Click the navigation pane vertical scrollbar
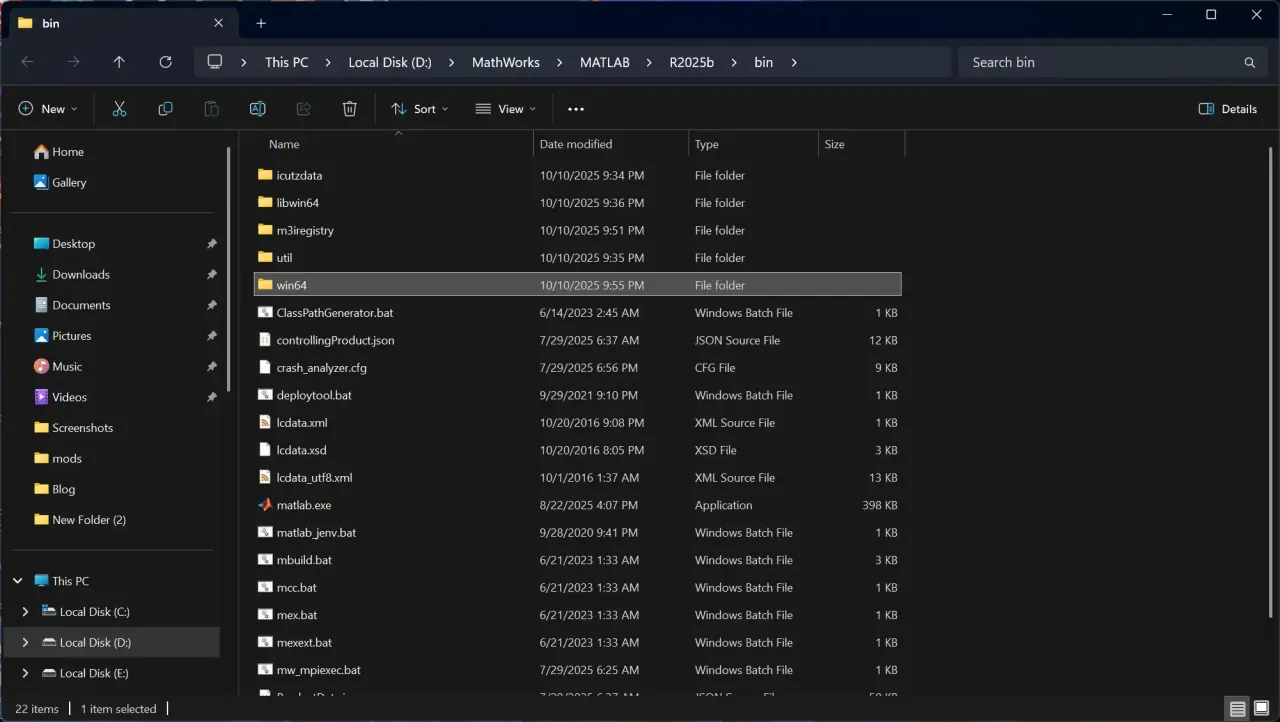The width and height of the screenshot is (1280, 722). point(229,270)
